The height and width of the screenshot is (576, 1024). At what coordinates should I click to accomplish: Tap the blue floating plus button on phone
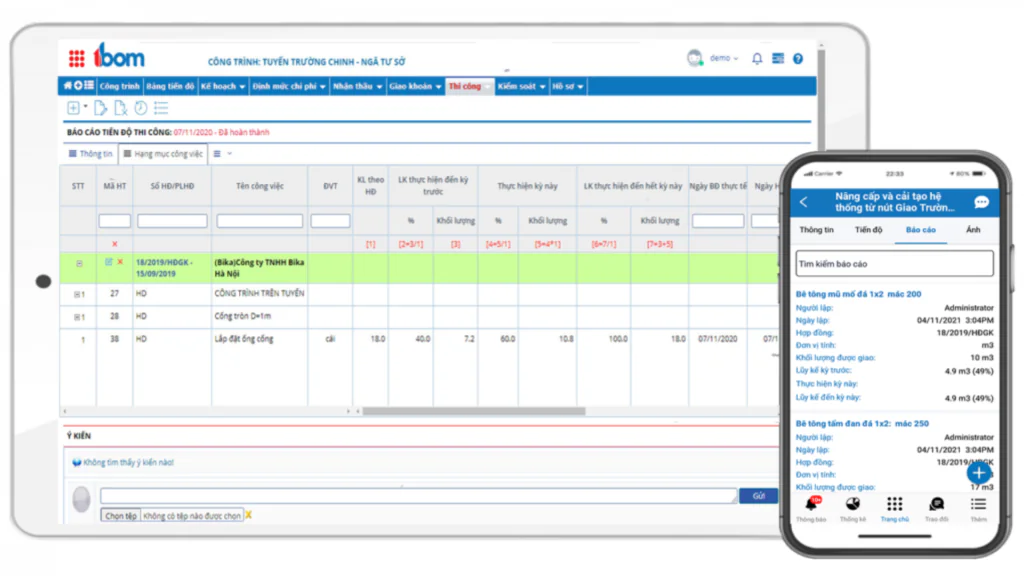pyautogui.click(x=978, y=473)
